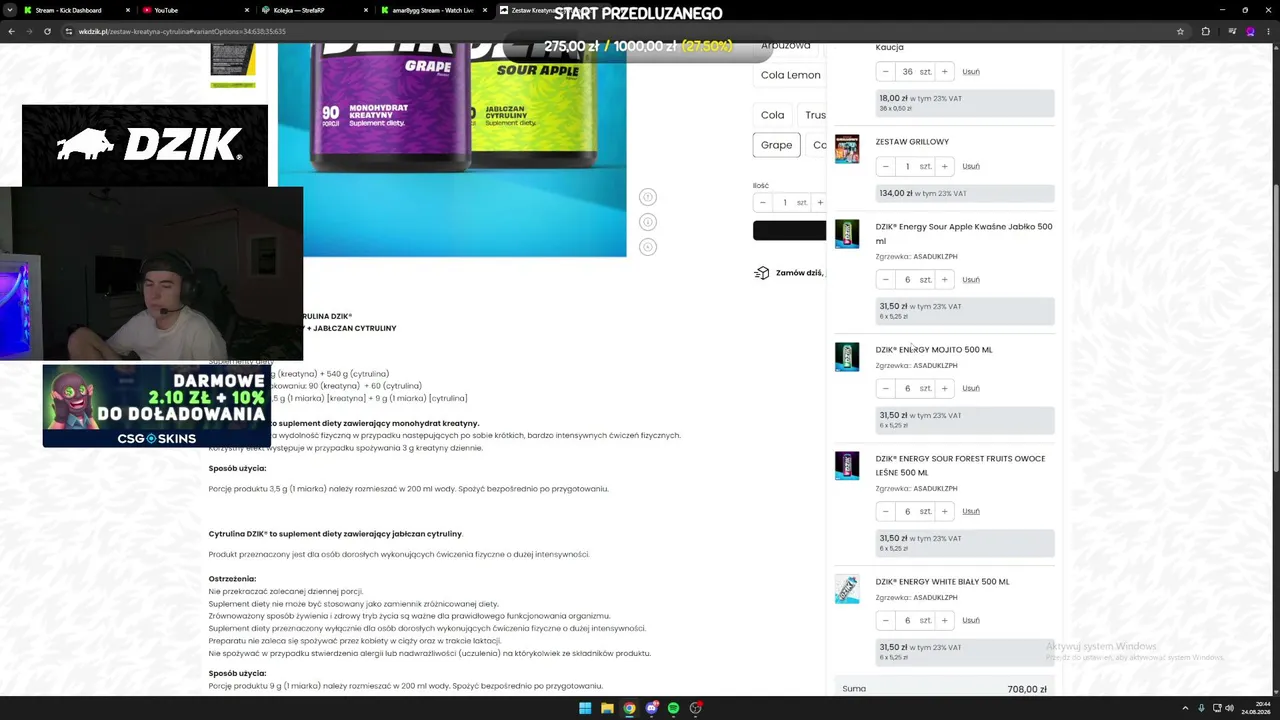Show hidden system tray icons
Screen dimensions: 1280x720
click(1185, 708)
